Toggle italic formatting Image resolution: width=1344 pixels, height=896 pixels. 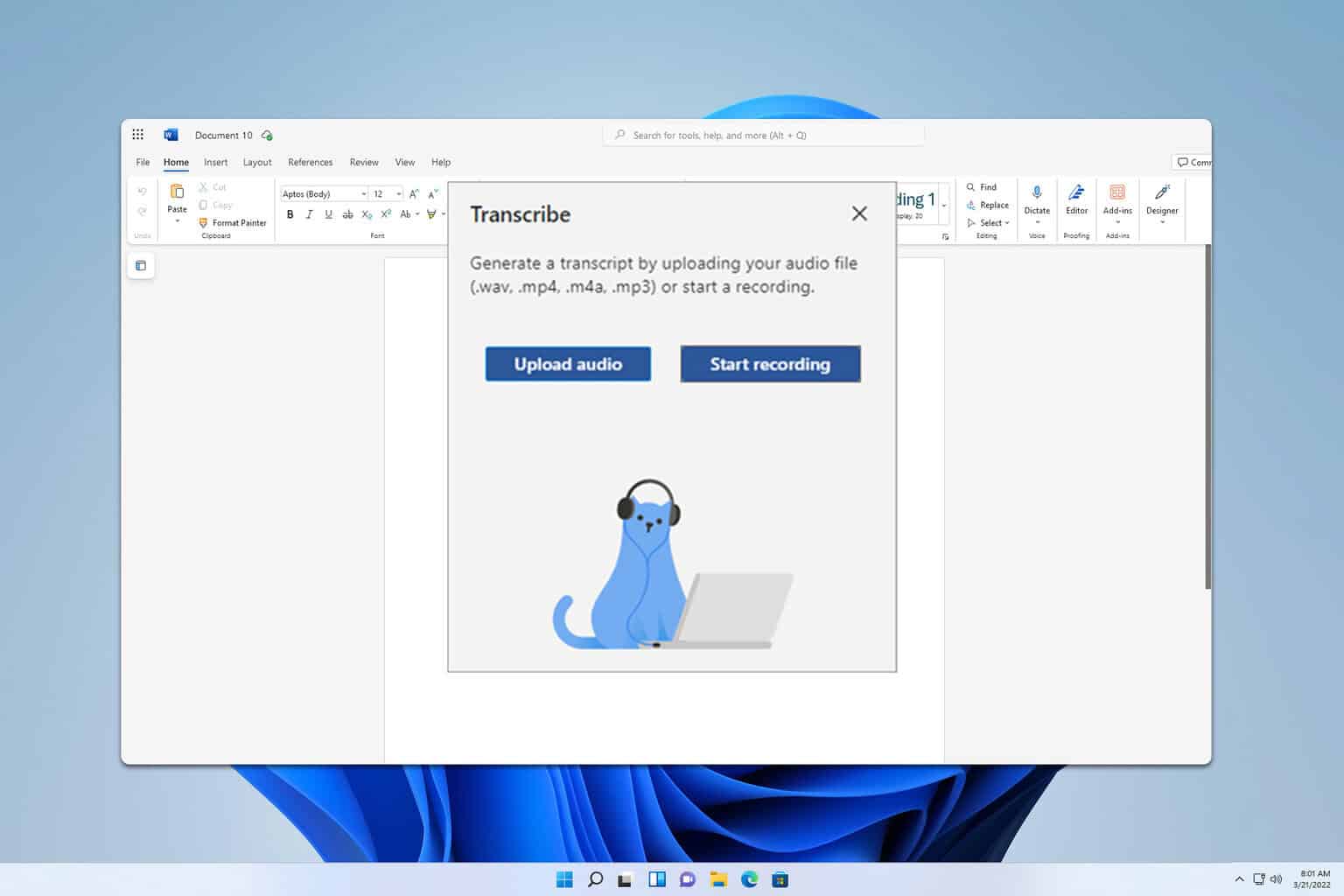[309, 214]
